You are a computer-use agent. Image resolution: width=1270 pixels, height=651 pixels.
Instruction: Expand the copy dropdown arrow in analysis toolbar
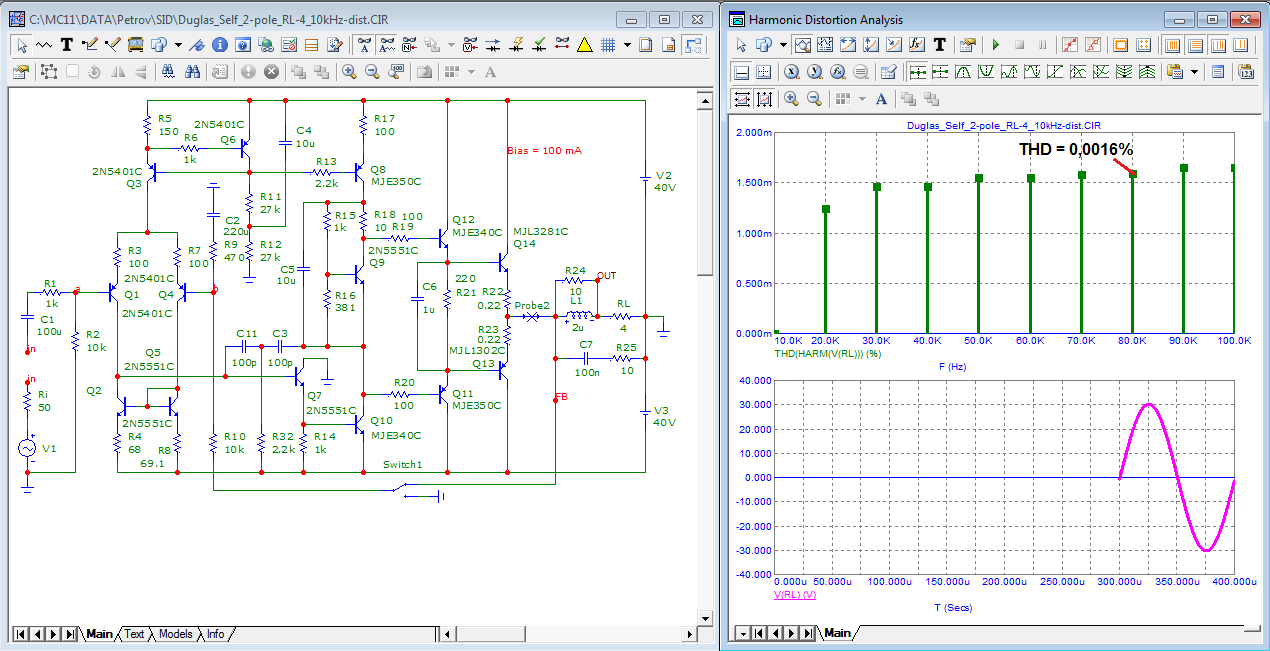[782, 45]
